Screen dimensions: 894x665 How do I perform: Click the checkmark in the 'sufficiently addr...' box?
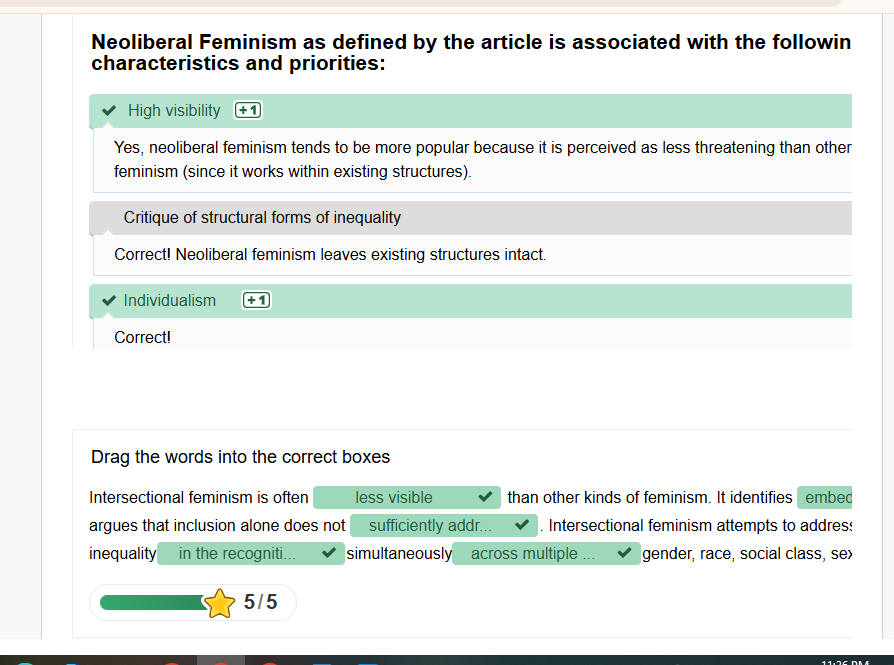coord(521,525)
